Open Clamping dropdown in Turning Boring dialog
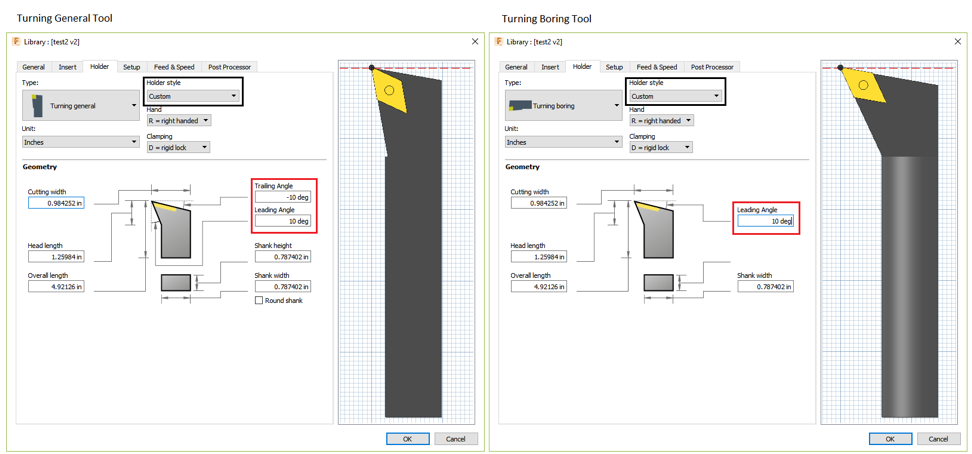972x454 pixels. 661,148
